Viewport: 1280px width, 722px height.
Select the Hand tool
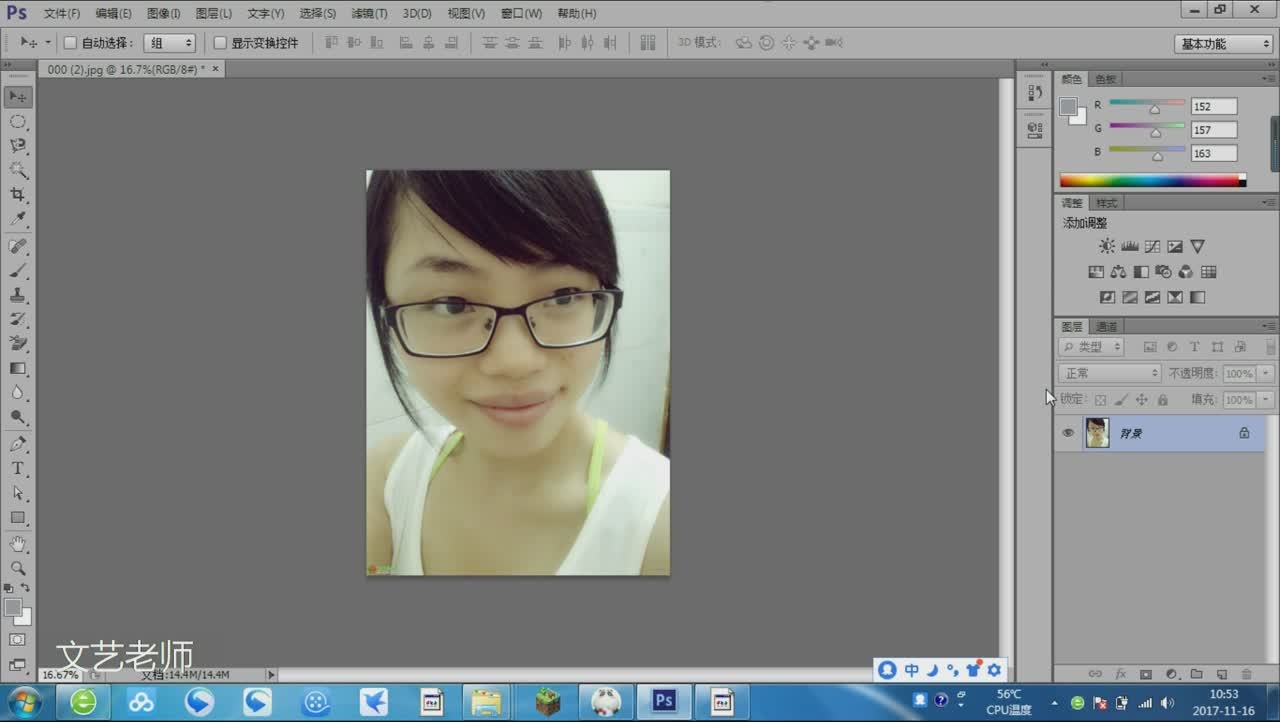[x=18, y=544]
